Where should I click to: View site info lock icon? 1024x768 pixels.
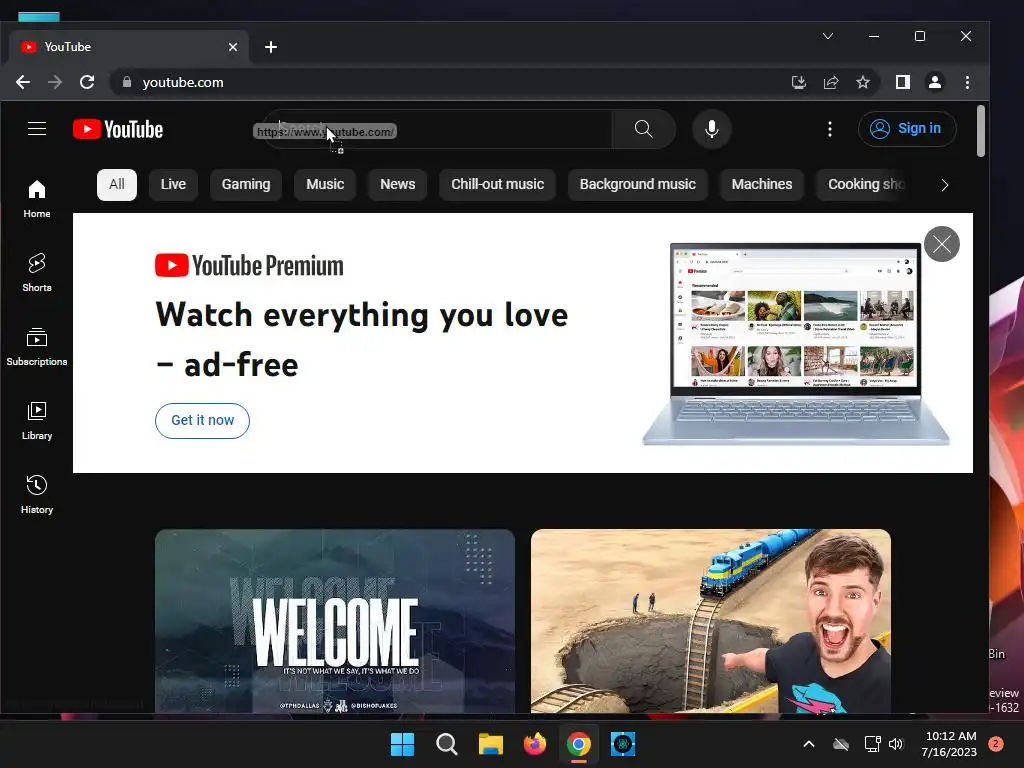click(127, 82)
